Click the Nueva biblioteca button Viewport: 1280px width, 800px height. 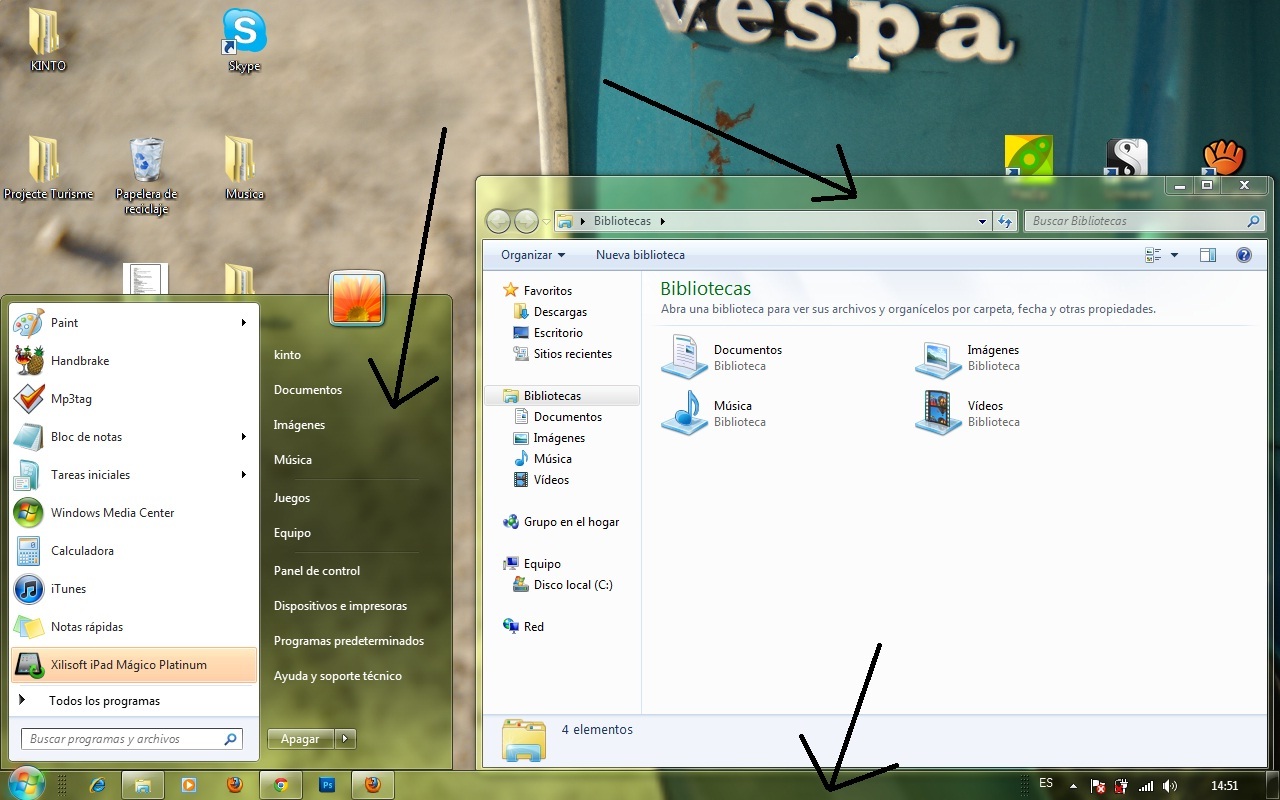coord(640,255)
